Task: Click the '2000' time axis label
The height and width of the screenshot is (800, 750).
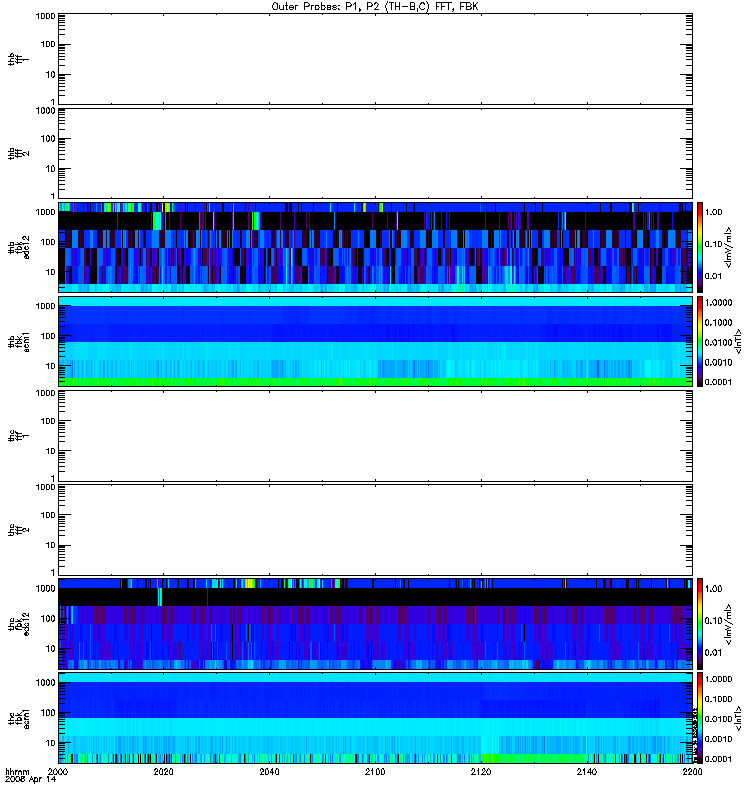Action: click(58, 771)
